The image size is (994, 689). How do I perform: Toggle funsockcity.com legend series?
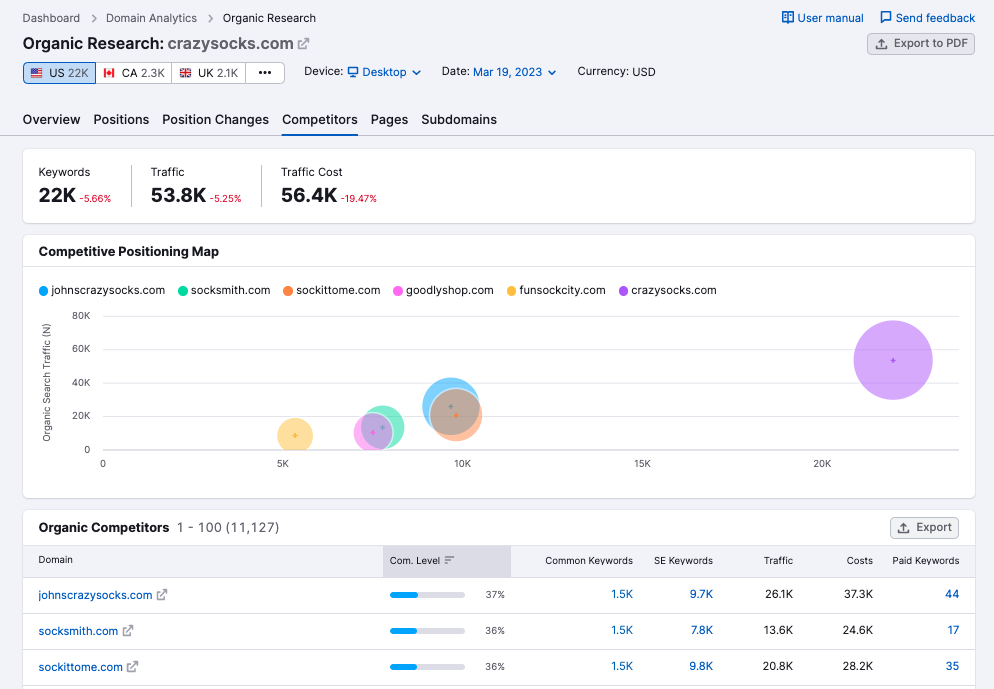pyautogui.click(x=556, y=290)
